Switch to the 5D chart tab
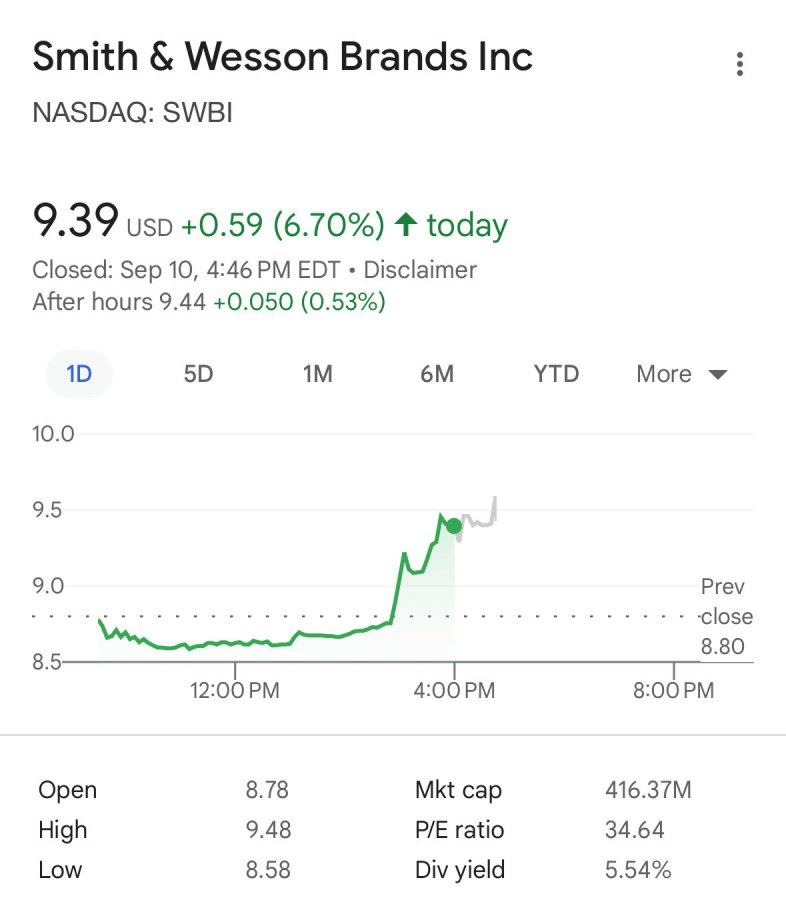786x900 pixels. click(199, 374)
